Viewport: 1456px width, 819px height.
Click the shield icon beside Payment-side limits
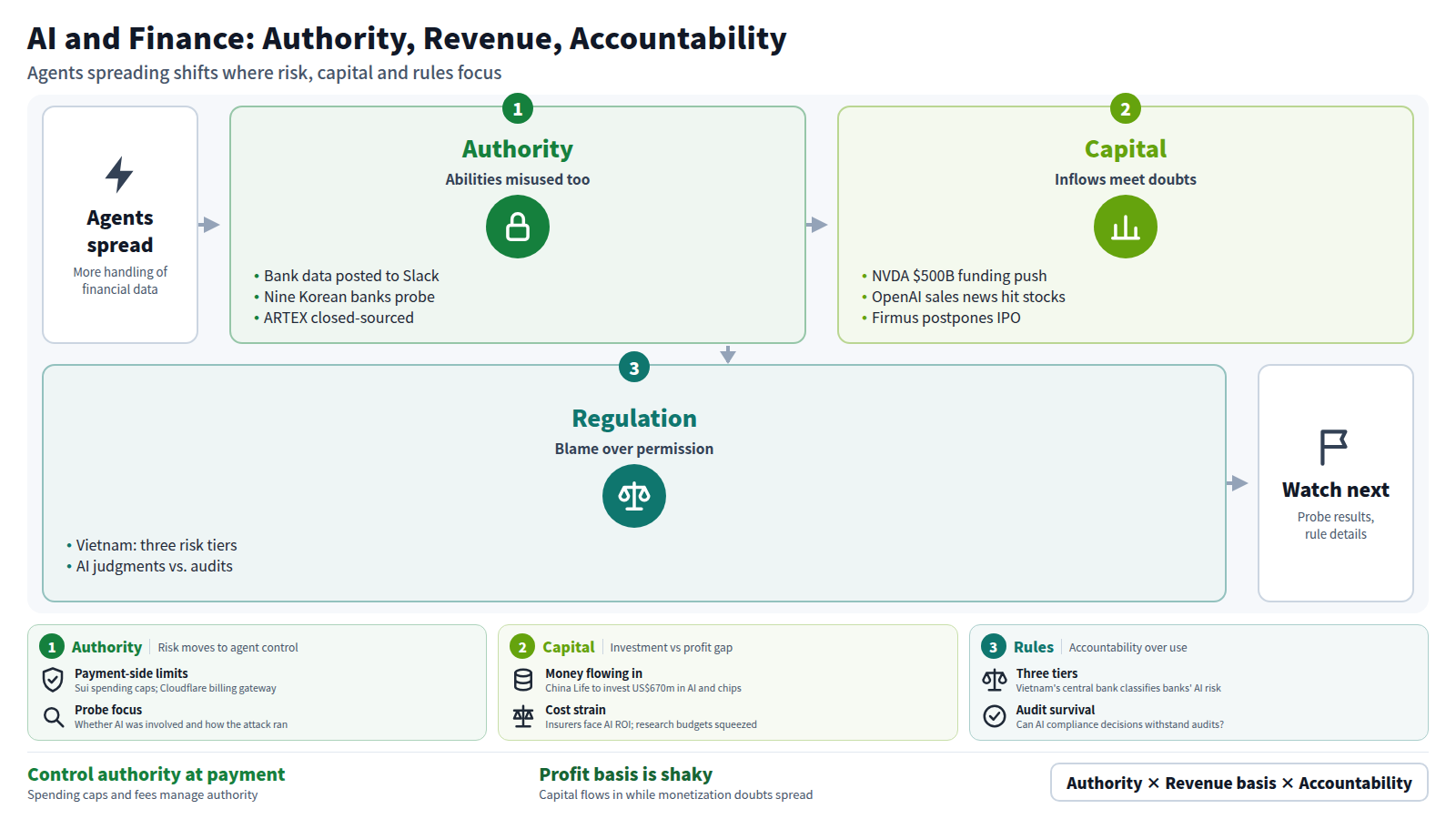(54, 680)
